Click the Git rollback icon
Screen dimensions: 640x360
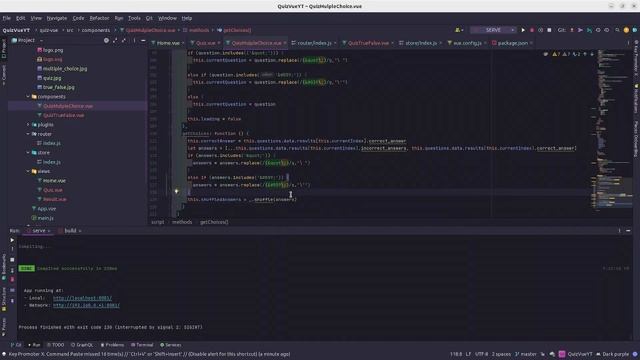coord(607,30)
